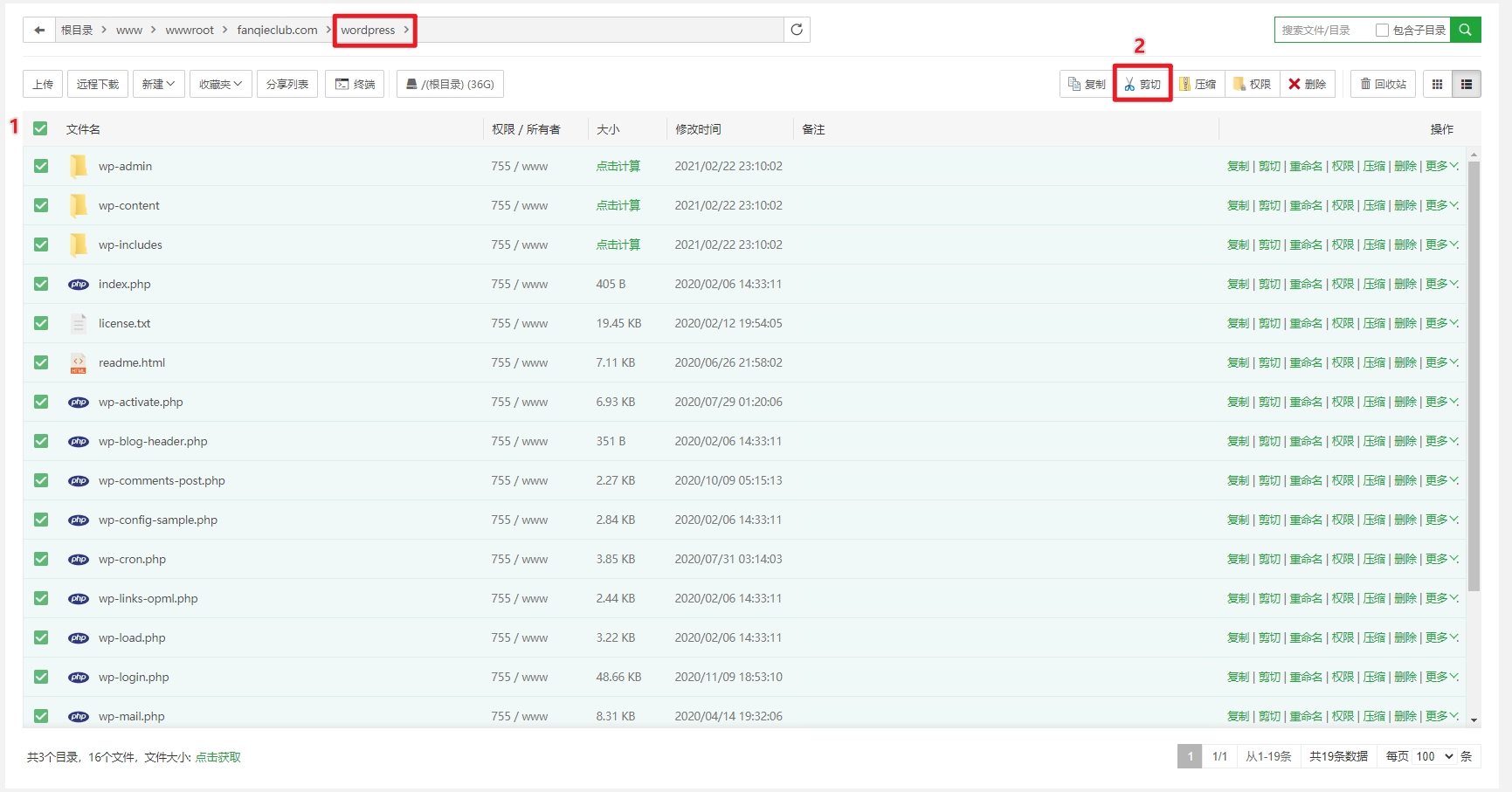Sort by 修改时间 column header
The width and height of the screenshot is (1512, 792).
coord(698,129)
